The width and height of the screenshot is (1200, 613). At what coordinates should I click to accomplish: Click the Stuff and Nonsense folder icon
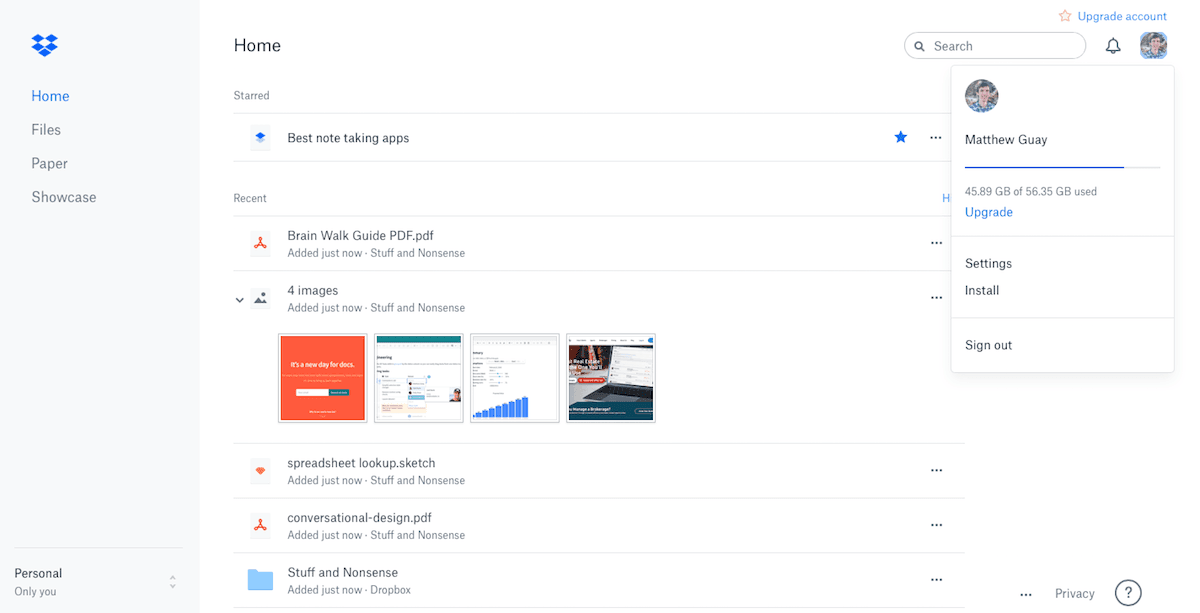tap(260, 580)
